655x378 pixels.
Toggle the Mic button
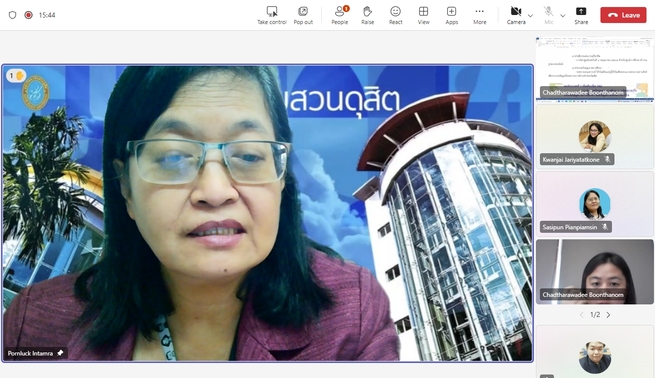(548, 15)
